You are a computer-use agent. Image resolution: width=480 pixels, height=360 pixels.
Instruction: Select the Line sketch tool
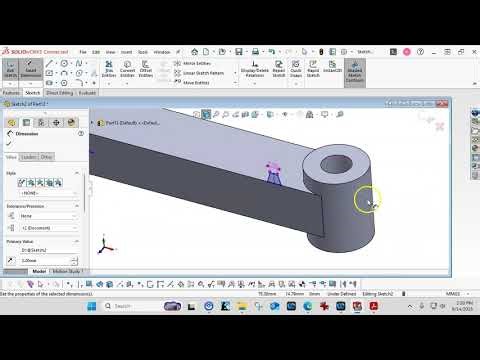click(49, 63)
